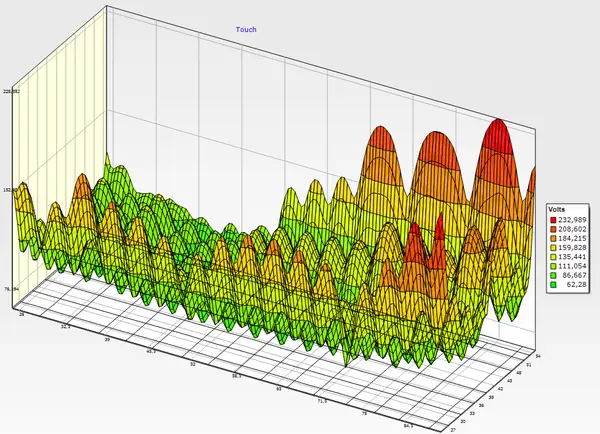Click the "65" label on bottom axis

(x=279, y=389)
